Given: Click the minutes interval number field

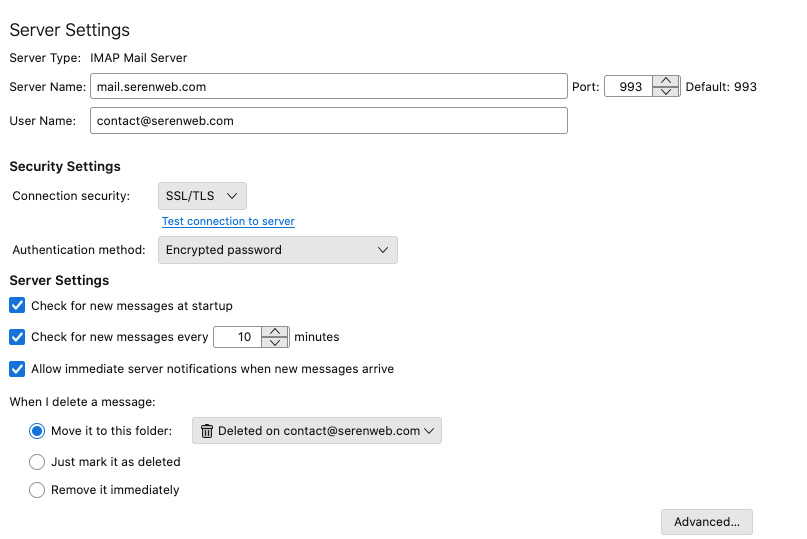Looking at the screenshot, I should (x=238, y=338).
